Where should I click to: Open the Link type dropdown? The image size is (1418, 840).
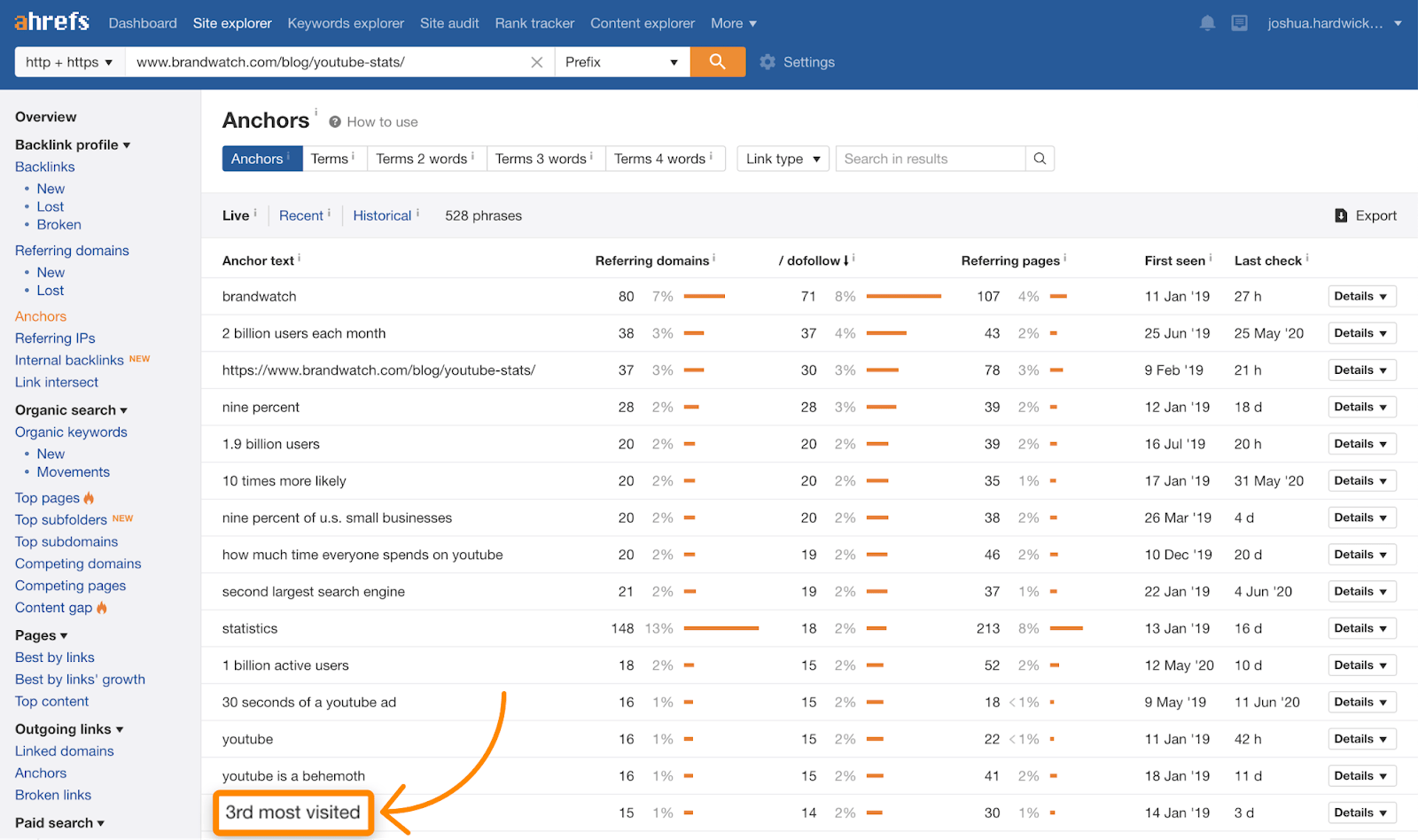pos(783,159)
